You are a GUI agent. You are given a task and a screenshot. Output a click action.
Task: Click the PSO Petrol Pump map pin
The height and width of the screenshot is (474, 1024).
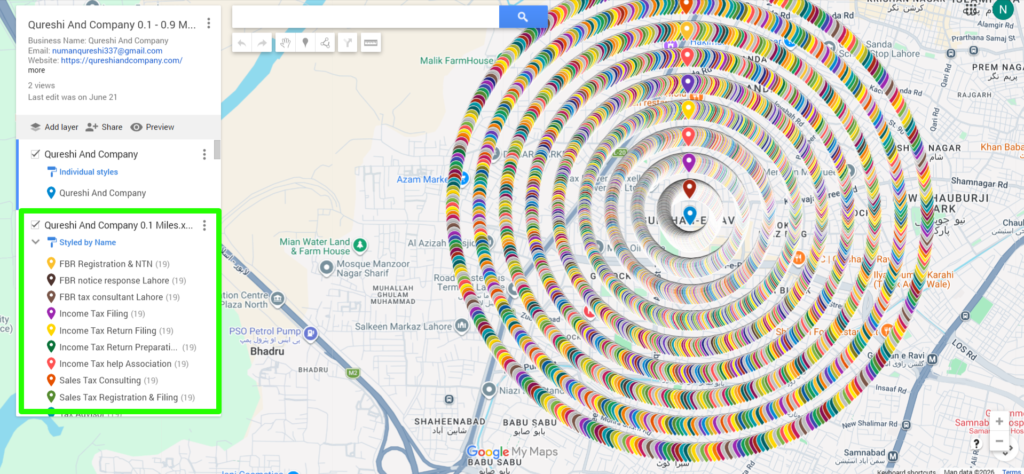click(x=311, y=332)
